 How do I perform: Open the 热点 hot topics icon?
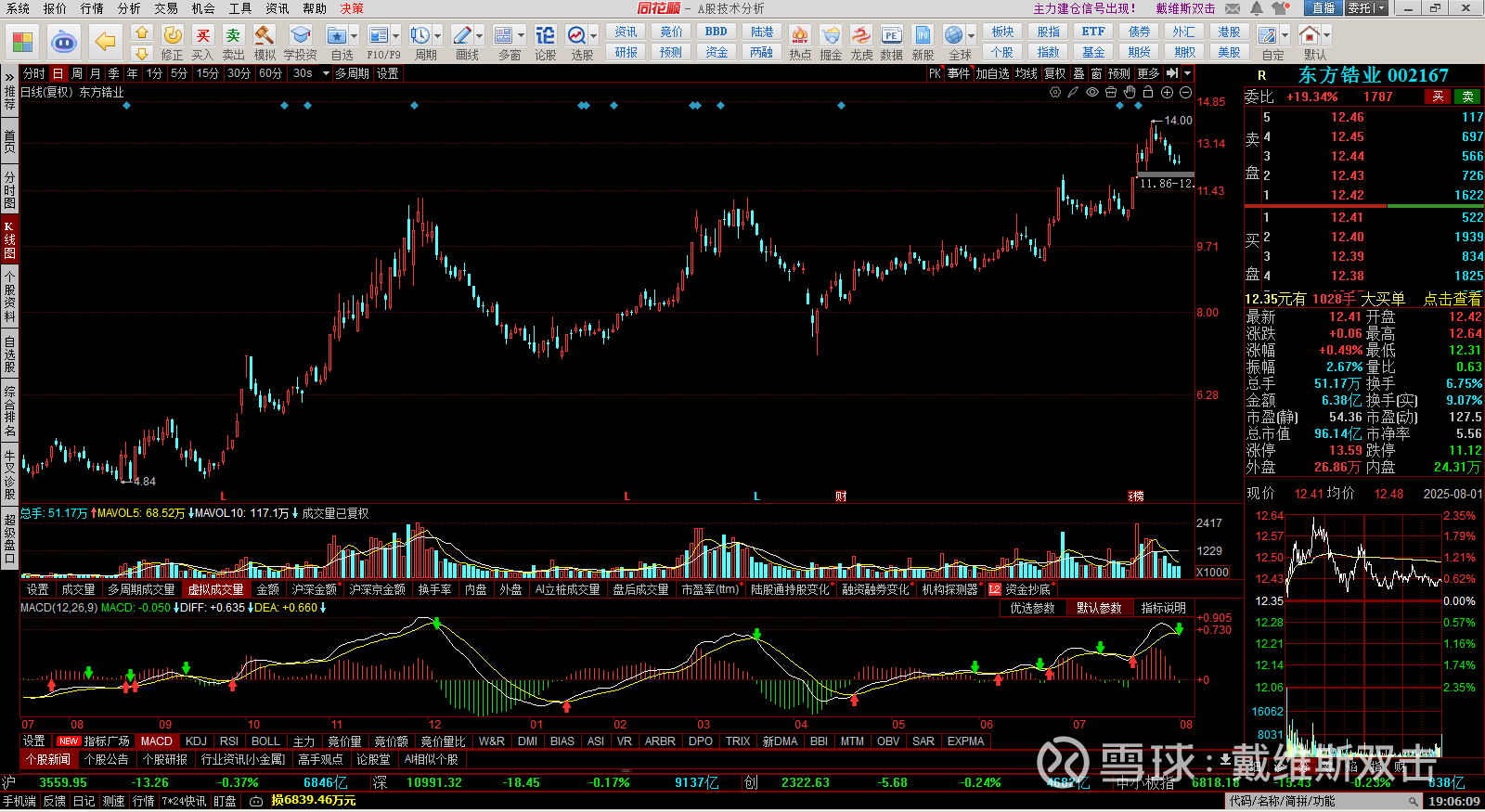tap(800, 35)
